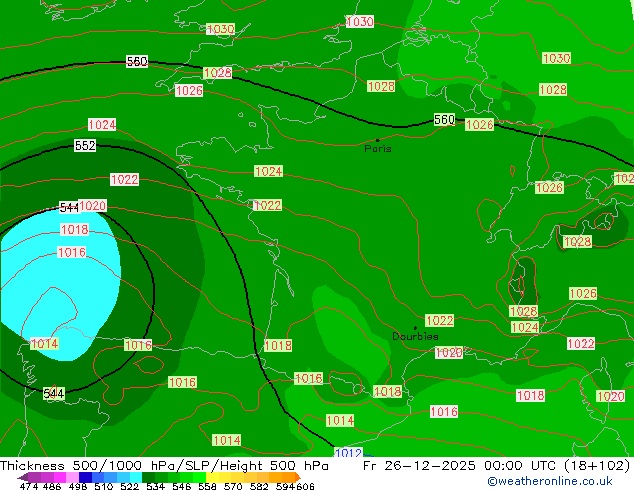The width and height of the screenshot is (634, 490).
Task: Click the 534 legend value
Action: (x=156, y=486)
